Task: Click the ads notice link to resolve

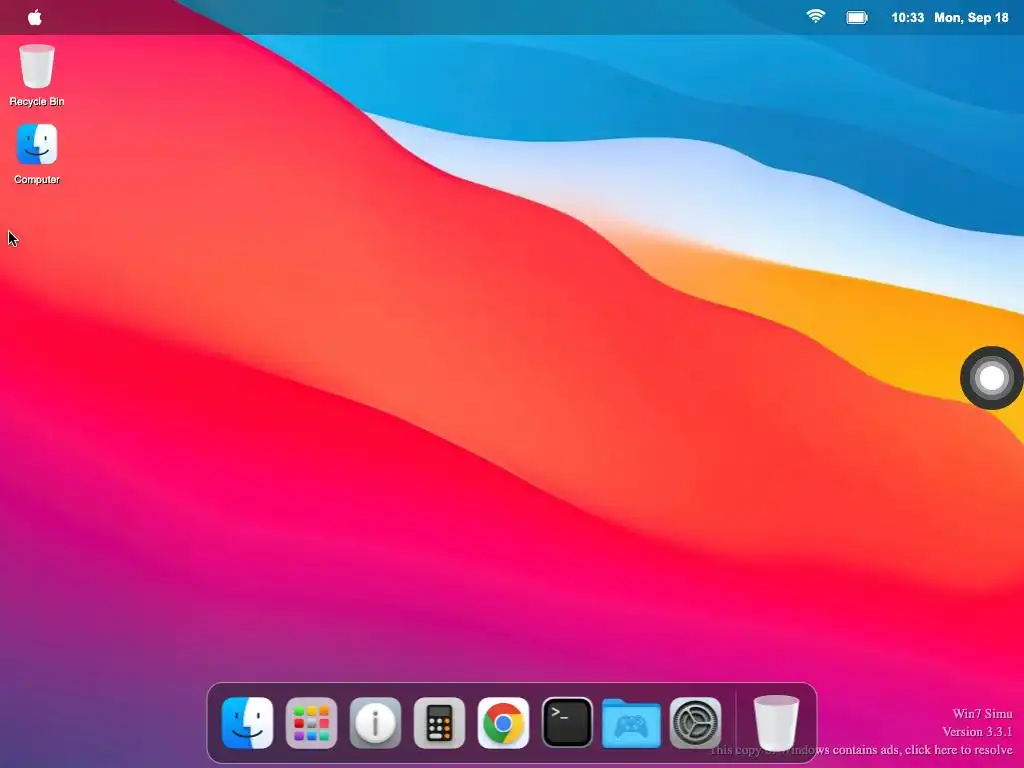Action: click(861, 750)
